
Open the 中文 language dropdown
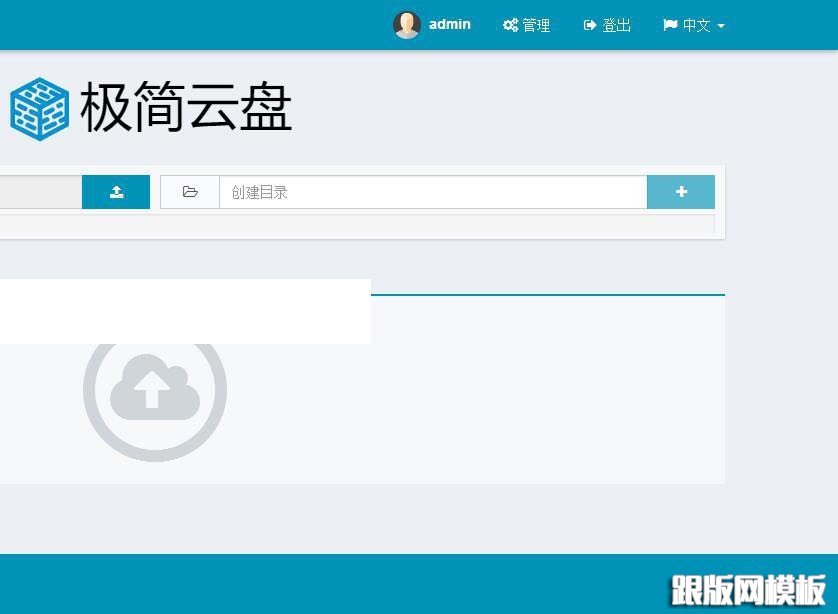(697, 25)
